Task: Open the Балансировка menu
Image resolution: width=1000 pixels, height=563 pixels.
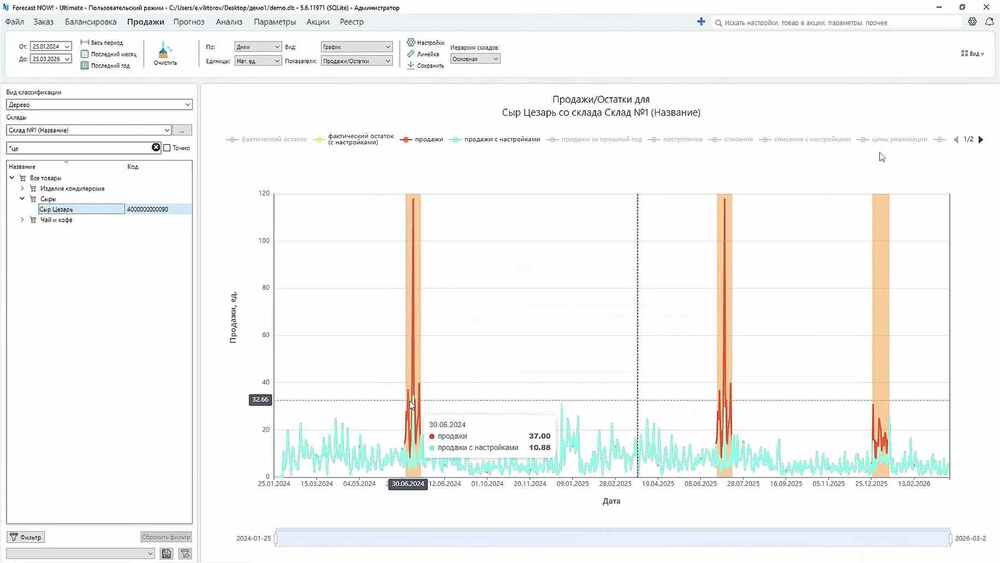Action: [91, 22]
